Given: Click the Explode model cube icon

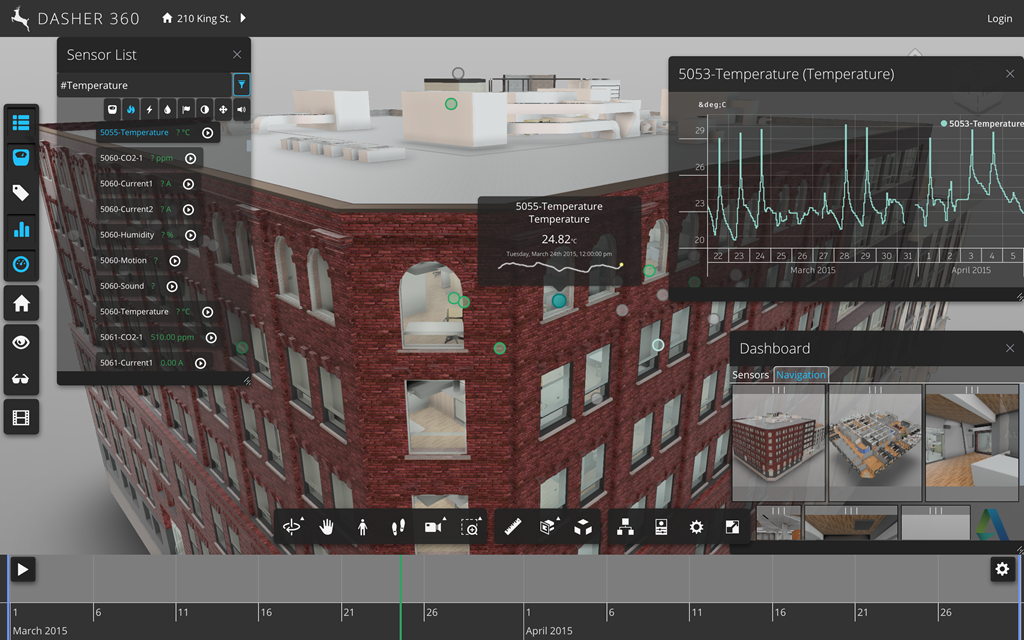Looking at the screenshot, I should (583, 527).
